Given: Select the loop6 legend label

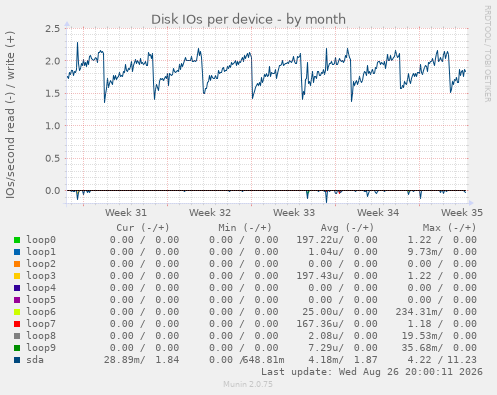Looking at the screenshot, I should point(41,312).
